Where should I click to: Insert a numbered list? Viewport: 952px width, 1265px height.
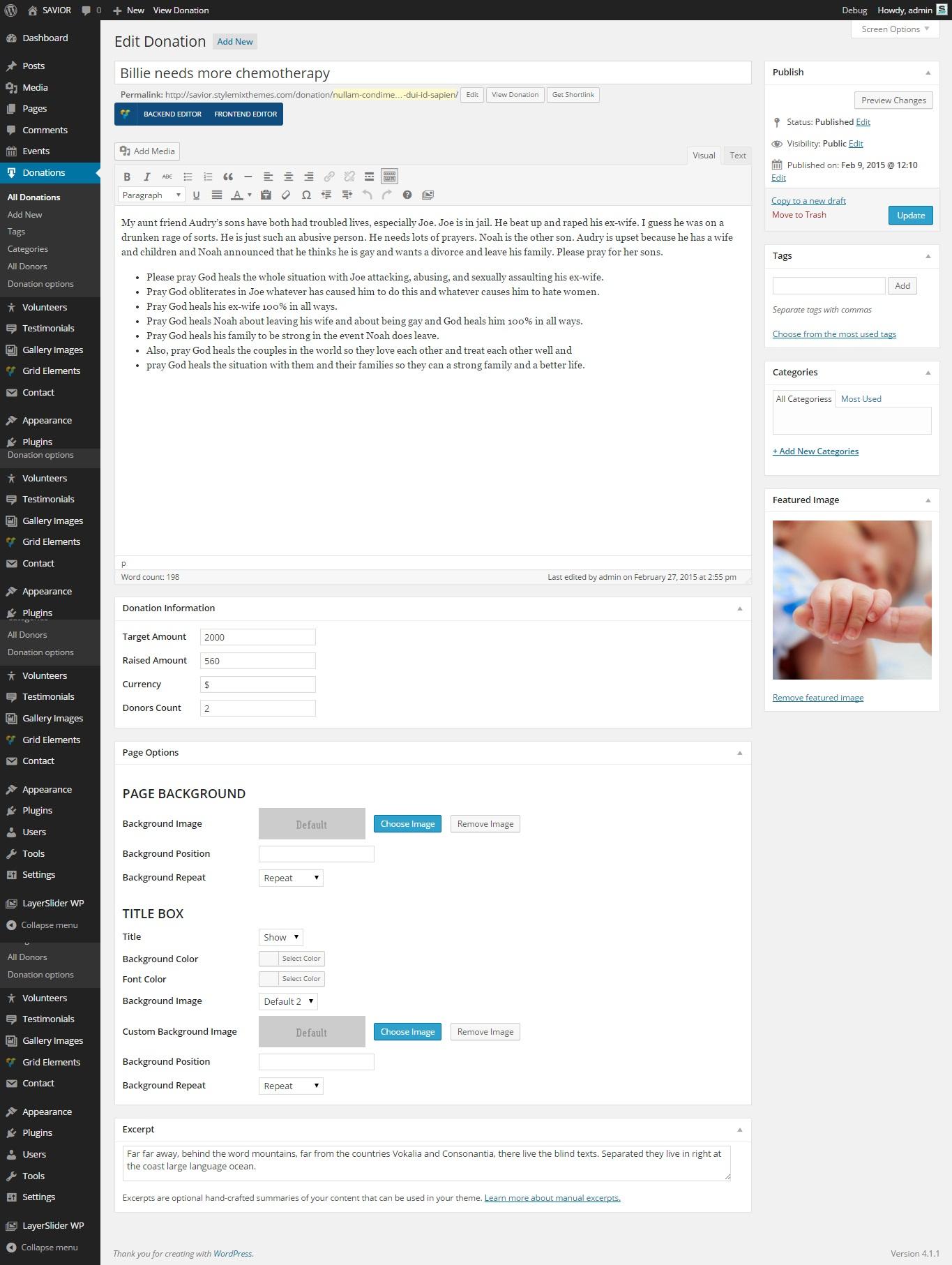208,177
